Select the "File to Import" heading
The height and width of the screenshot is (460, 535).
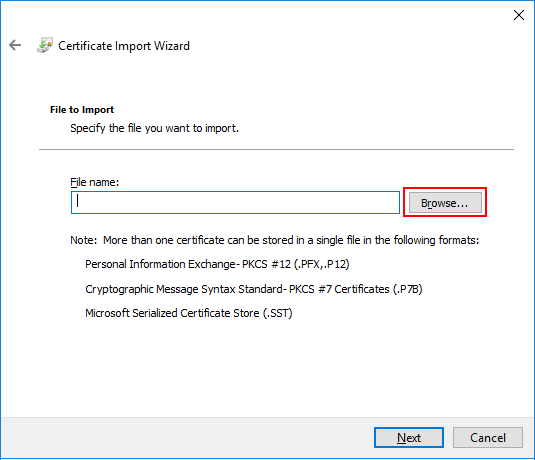click(x=82, y=110)
